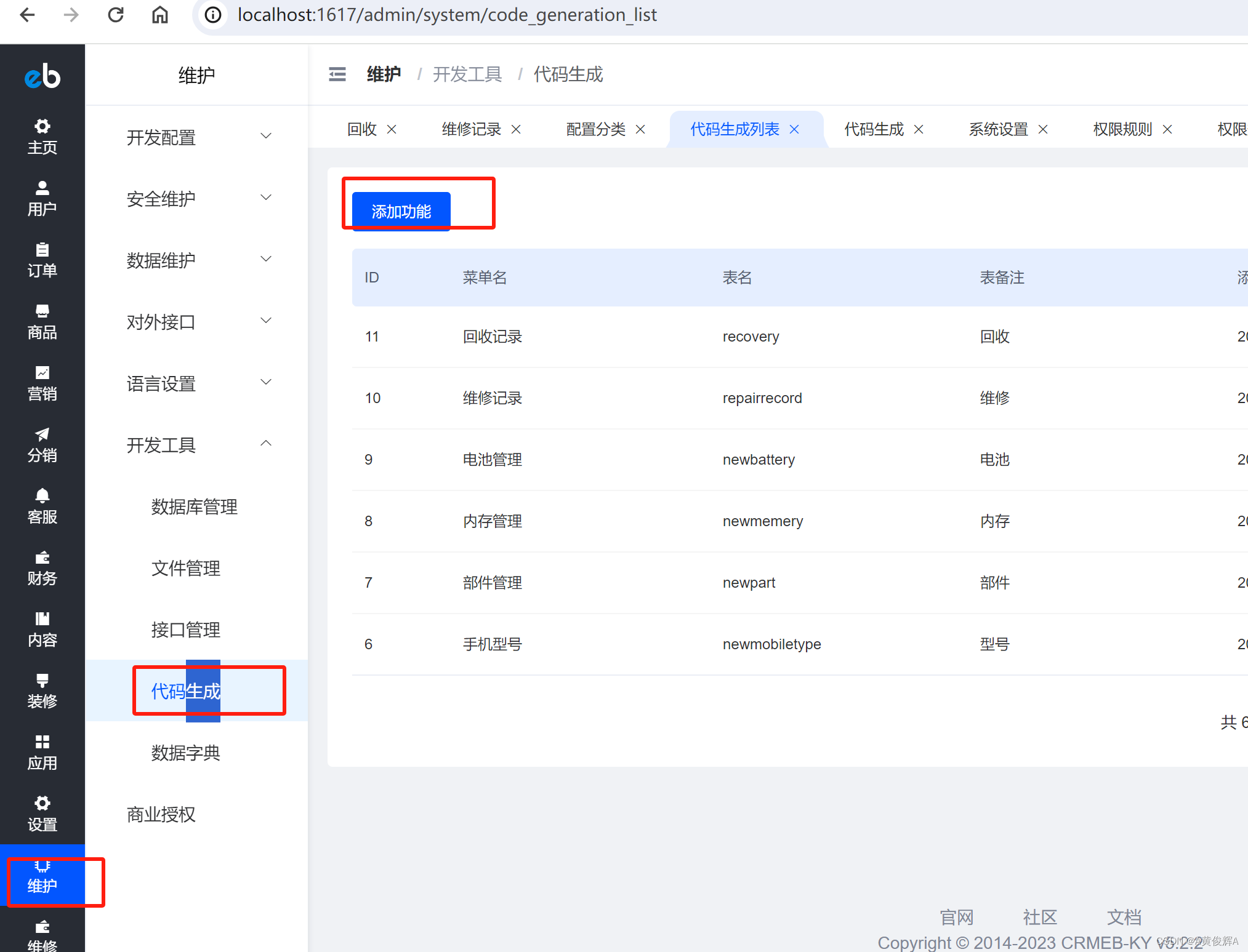1248x952 pixels.
Task: Click the bold 维护 breadcrumb item
Action: tap(384, 74)
